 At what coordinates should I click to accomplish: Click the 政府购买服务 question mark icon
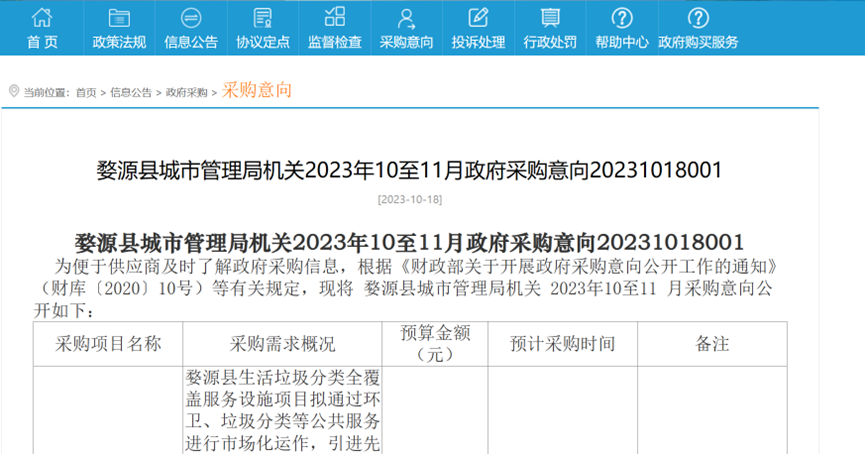coord(698,18)
